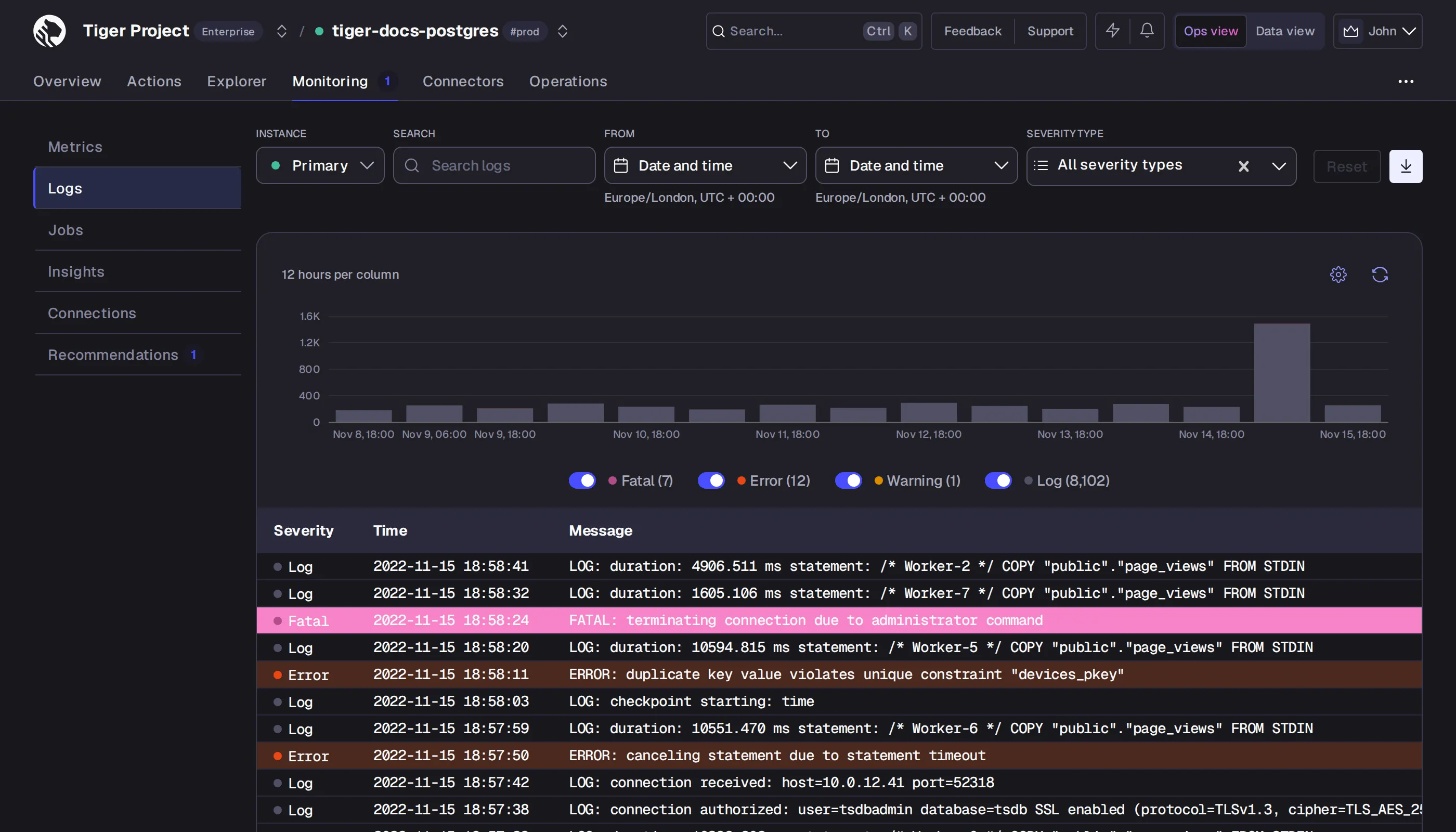
Task: Click the list icon in severity filter
Action: pos(1041,166)
